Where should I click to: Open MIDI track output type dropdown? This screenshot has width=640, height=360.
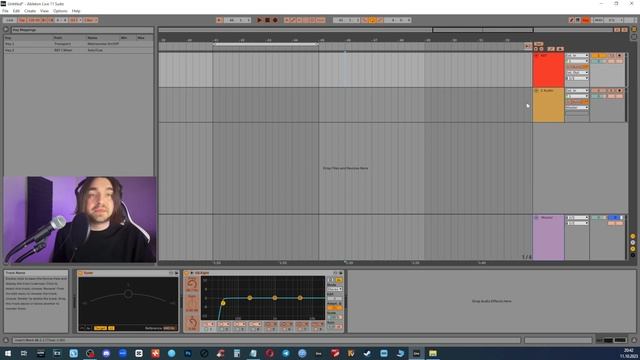pos(577,73)
